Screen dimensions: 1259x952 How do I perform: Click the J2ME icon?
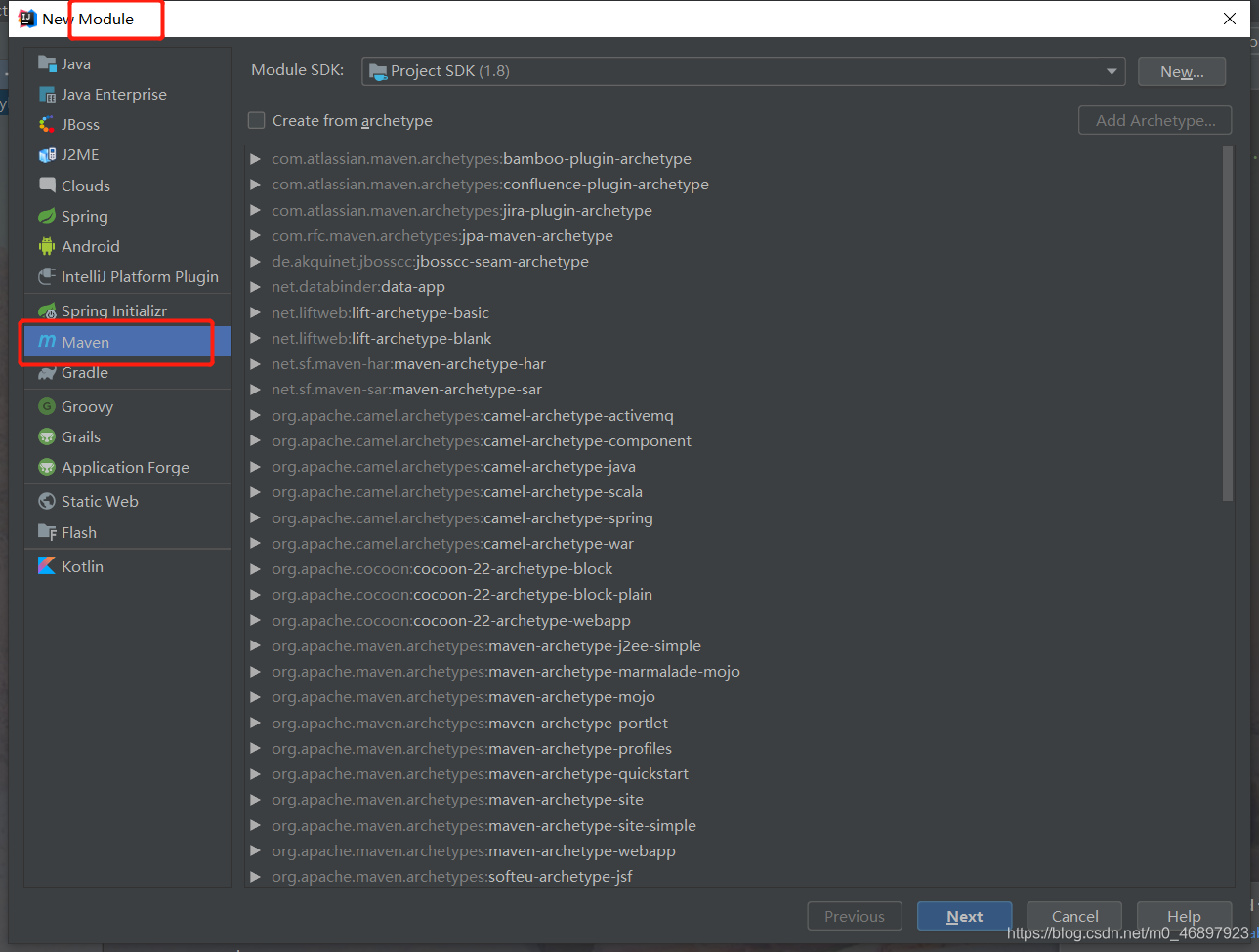pos(47,154)
